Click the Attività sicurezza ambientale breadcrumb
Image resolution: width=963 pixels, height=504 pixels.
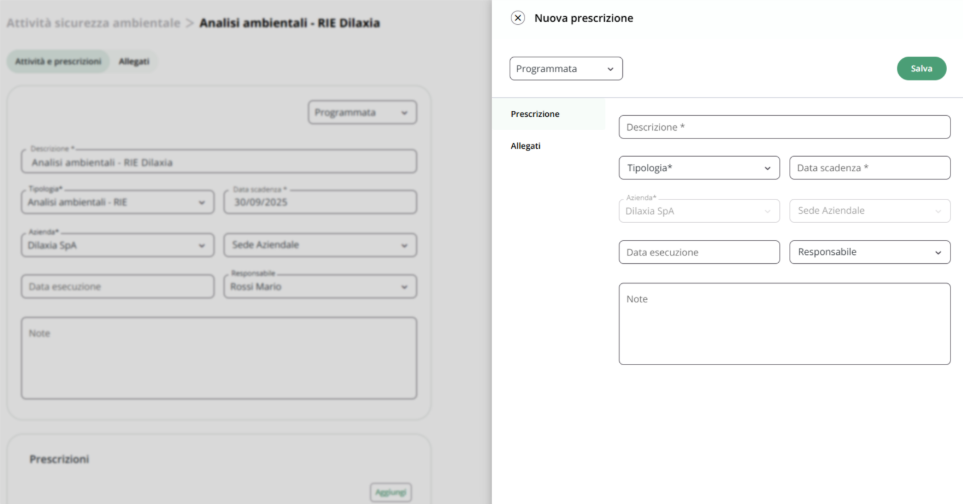click(x=93, y=23)
